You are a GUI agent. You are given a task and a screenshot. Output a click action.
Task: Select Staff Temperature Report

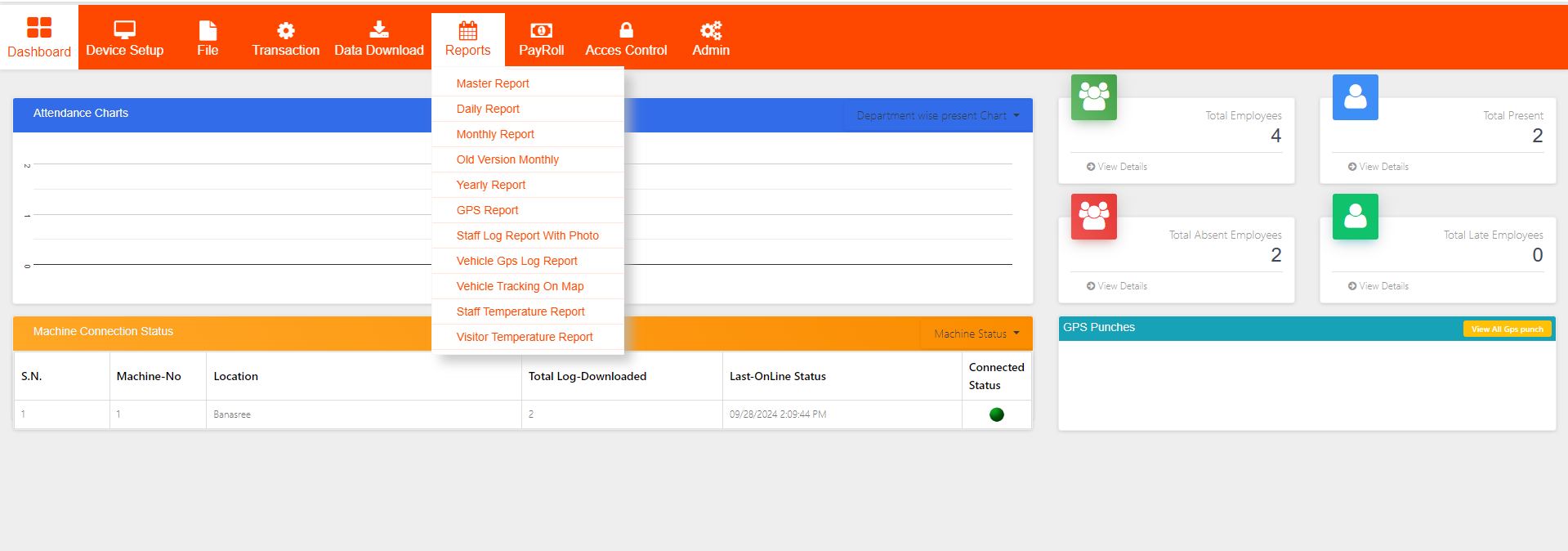click(520, 311)
